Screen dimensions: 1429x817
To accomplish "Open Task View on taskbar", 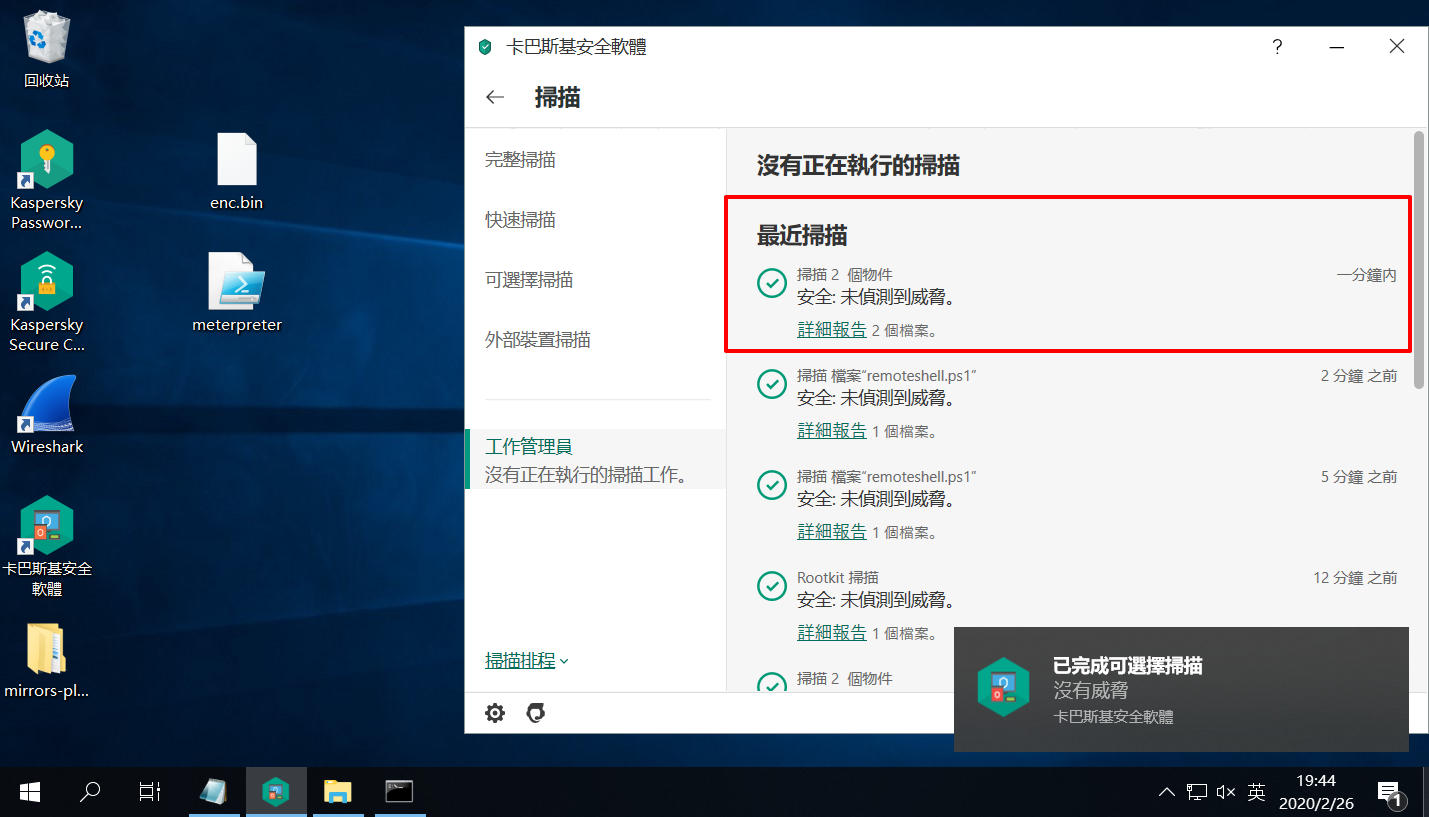I will point(150,792).
